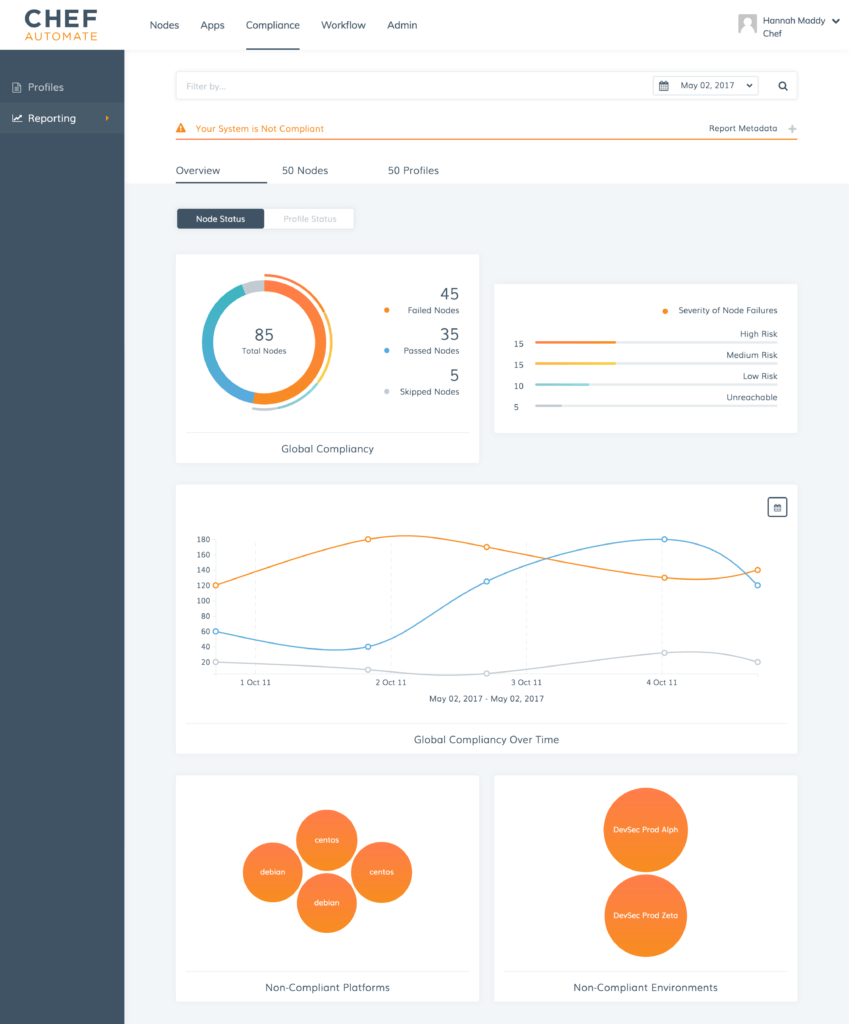Click the Reporting chart icon in sidebar
This screenshot has width=849, height=1024.
(17, 118)
